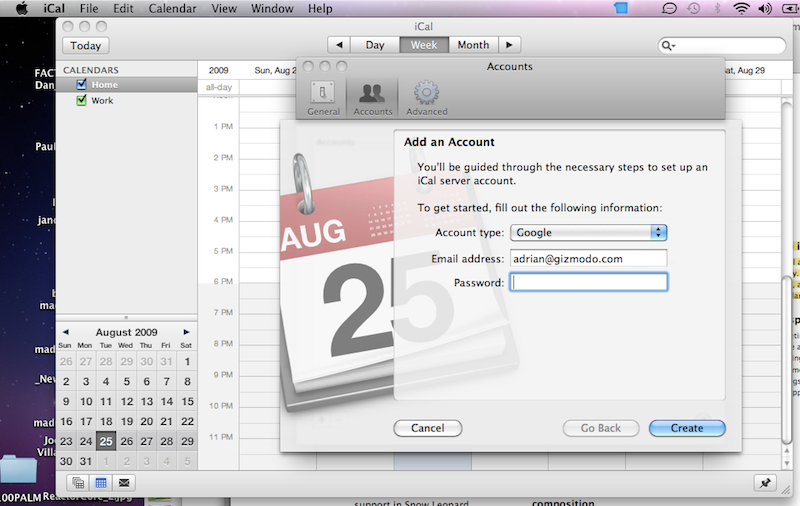Open the iCal menu
800x506 pixels.
[54, 8]
